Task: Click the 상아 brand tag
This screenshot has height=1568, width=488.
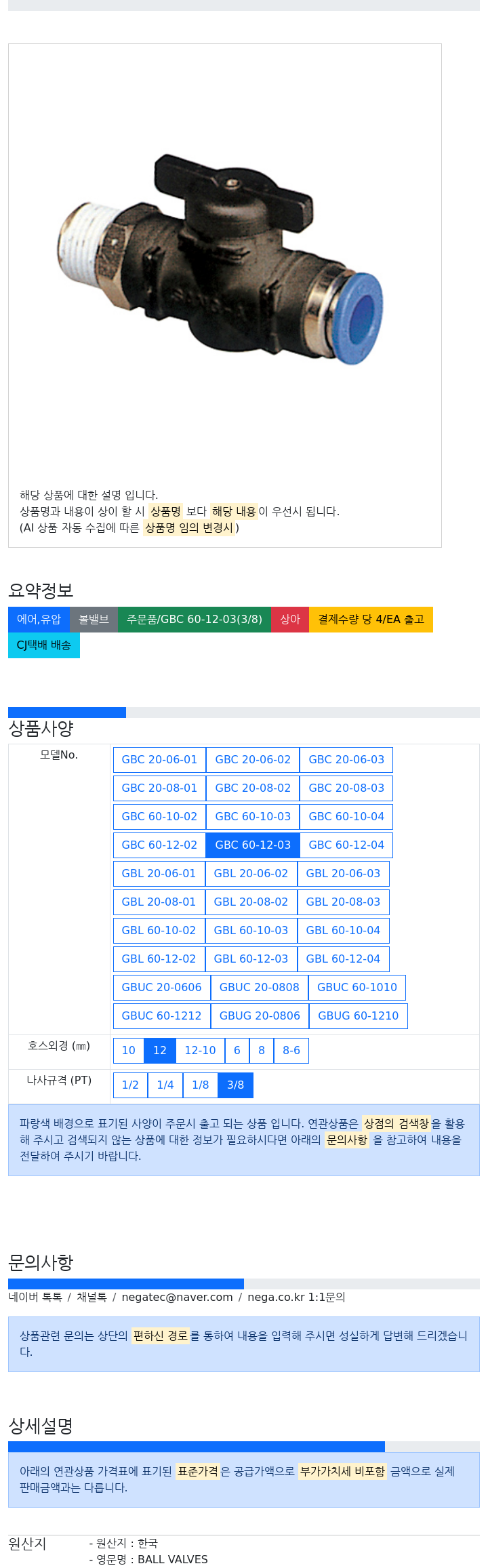Action: point(290,620)
